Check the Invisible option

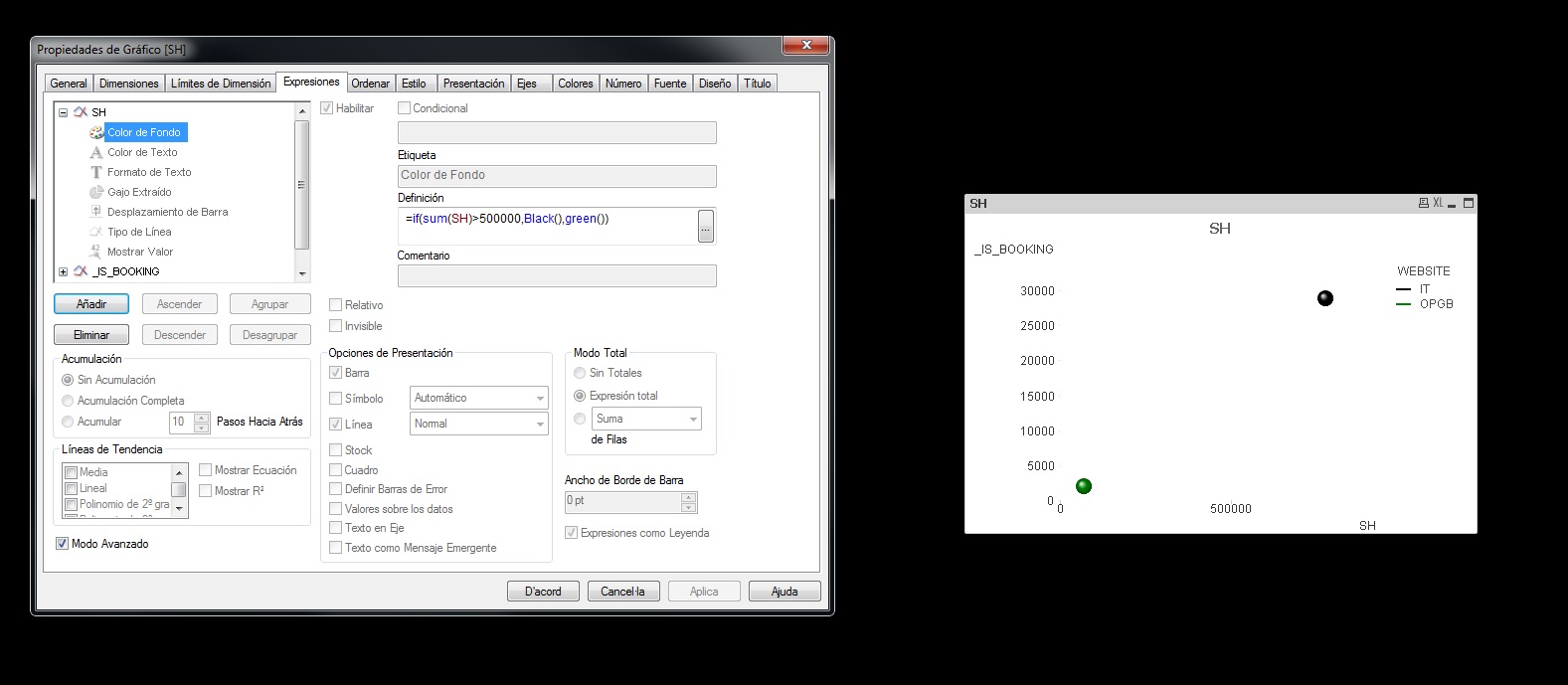coord(335,326)
